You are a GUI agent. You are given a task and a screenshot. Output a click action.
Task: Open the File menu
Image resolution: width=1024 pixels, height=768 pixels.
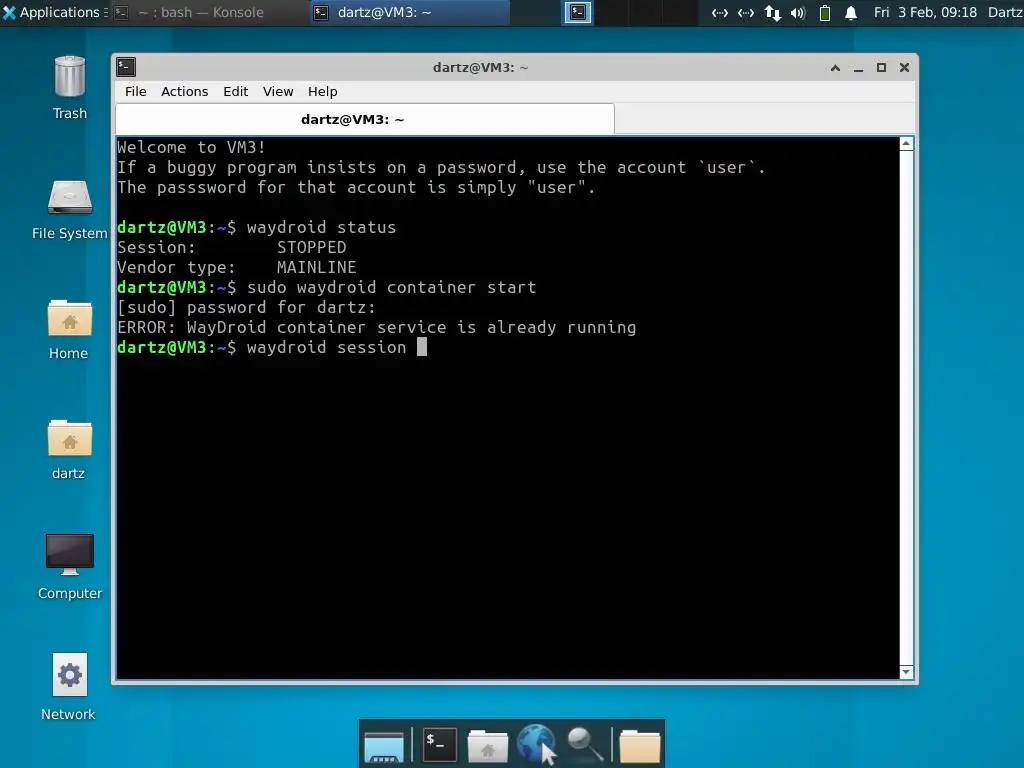136,91
